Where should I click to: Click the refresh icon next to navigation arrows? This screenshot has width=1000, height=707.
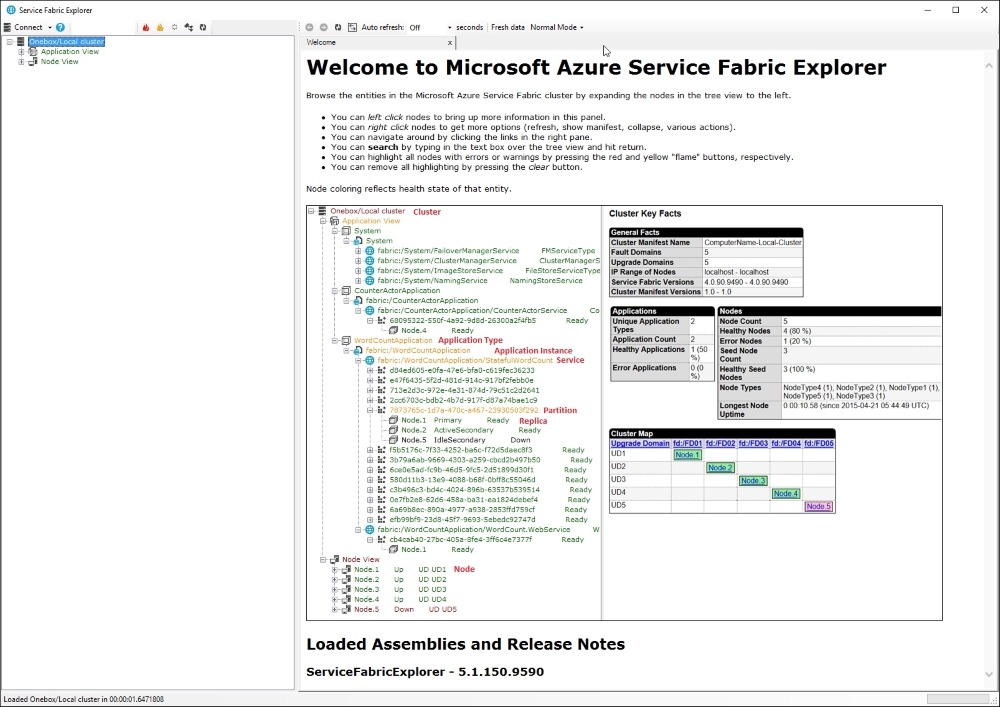pyautogui.click(x=338, y=27)
